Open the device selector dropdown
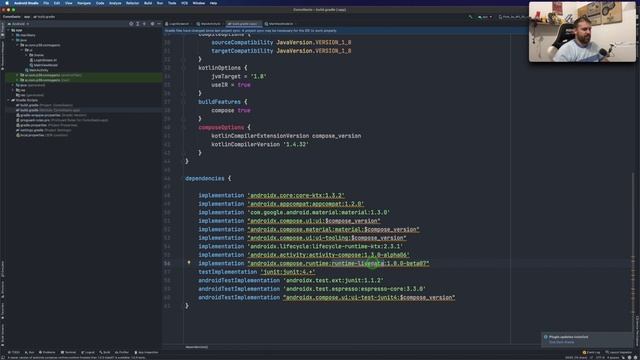The image size is (640, 360). (x=512, y=17)
